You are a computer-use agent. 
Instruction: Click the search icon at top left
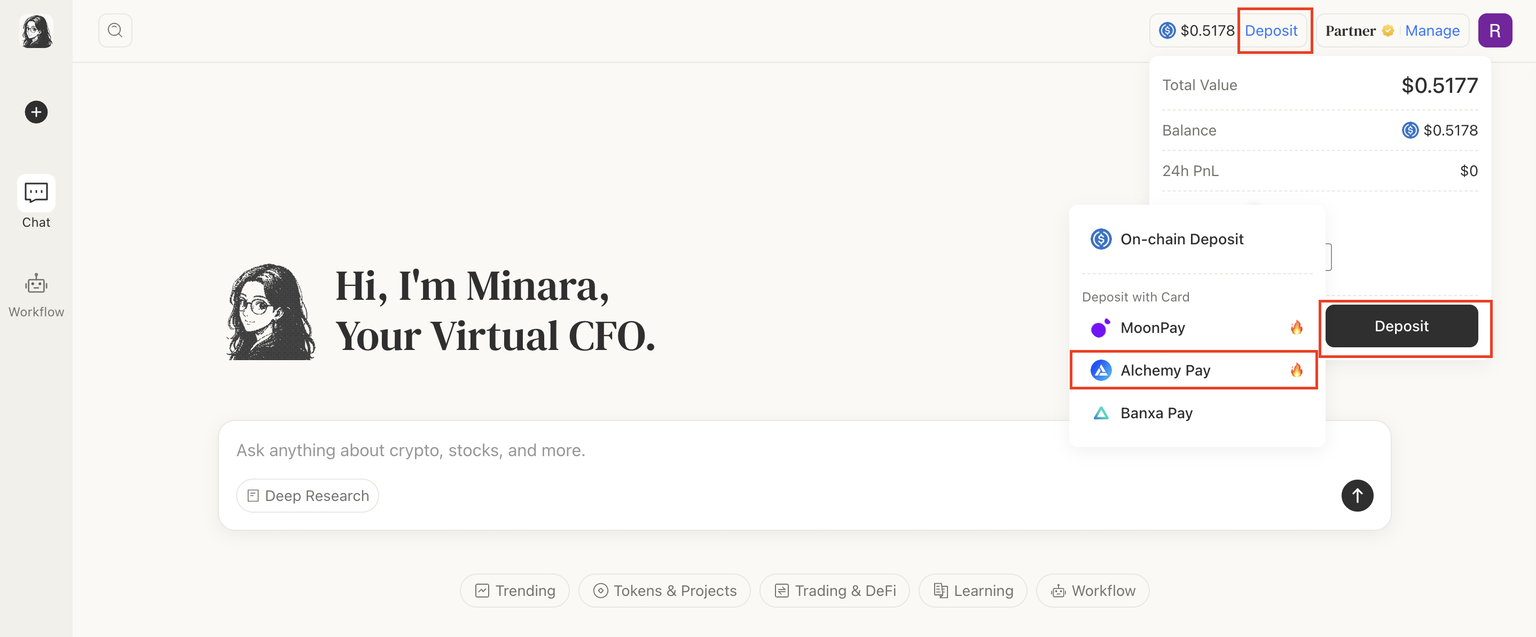point(115,30)
